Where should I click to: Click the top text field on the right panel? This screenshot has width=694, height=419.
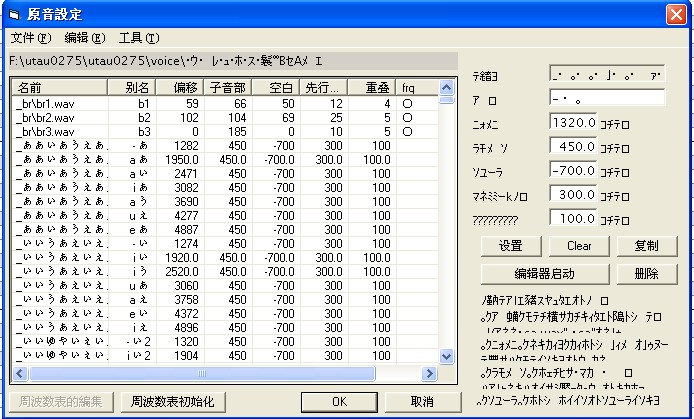click(x=607, y=74)
